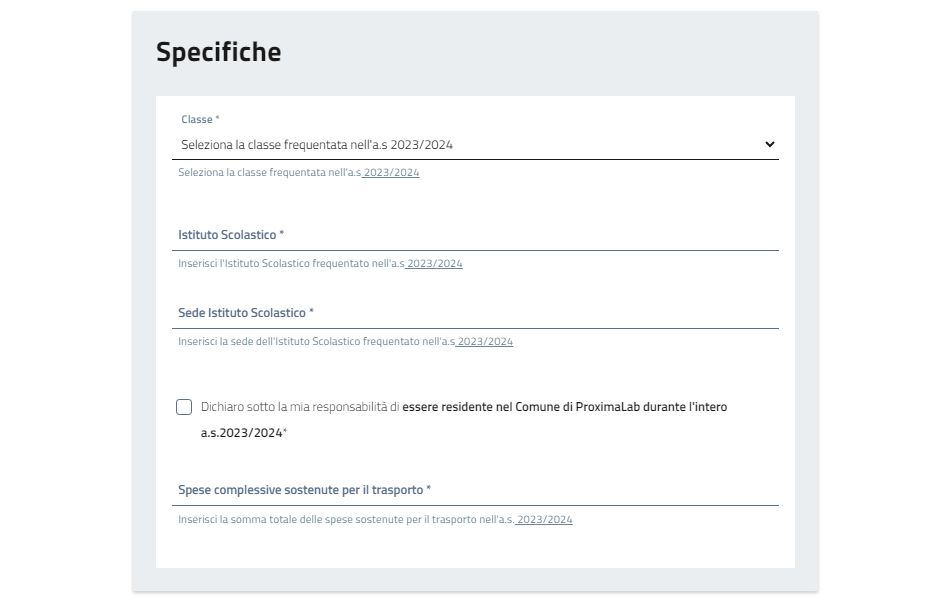The image size is (936, 611).
Task: Click the 2023/2024 link under Istituto Scolastico
Action: 435,264
